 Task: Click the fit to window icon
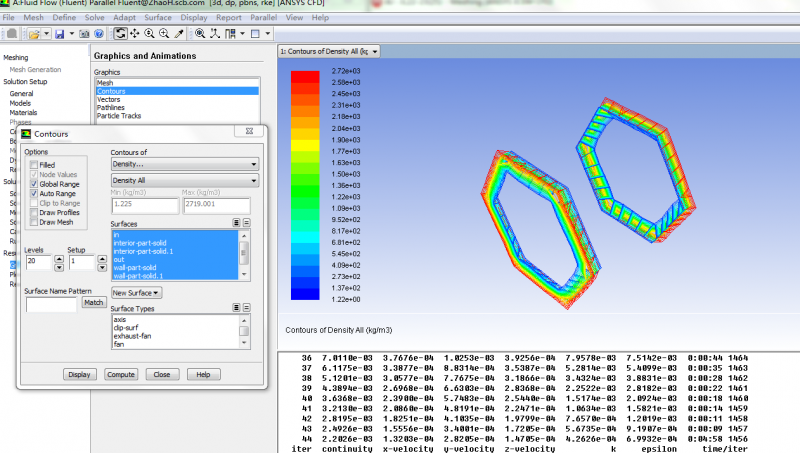[x=200, y=34]
